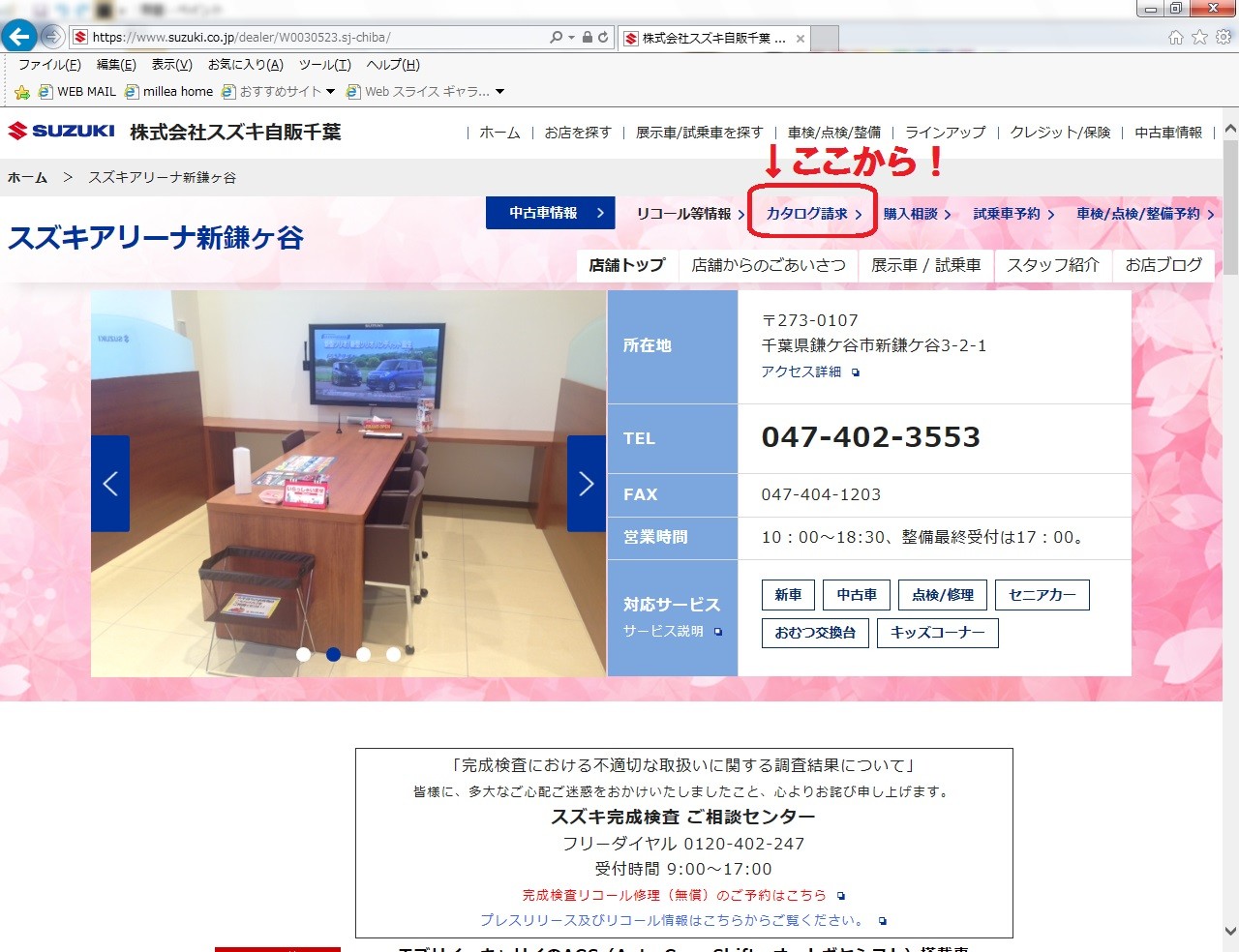Open the IE Tools gear icon
Viewport: 1239px width, 952px height.
1224,37
